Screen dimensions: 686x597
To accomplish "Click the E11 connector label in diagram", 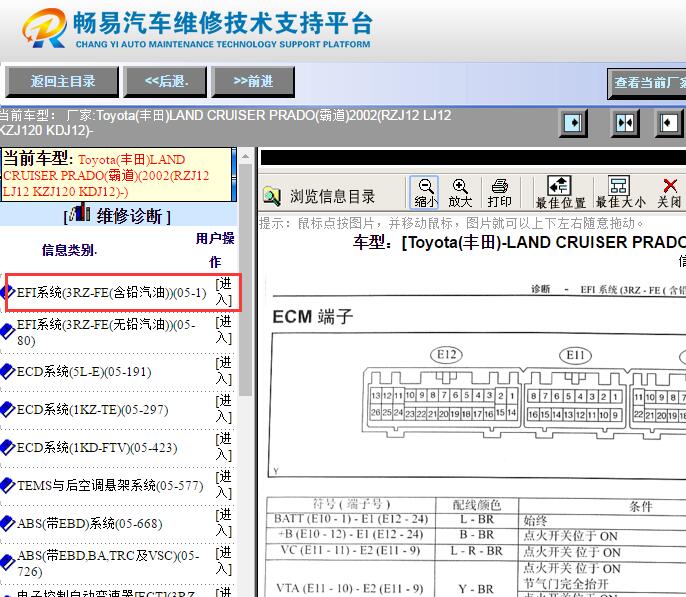I will tap(575, 356).
